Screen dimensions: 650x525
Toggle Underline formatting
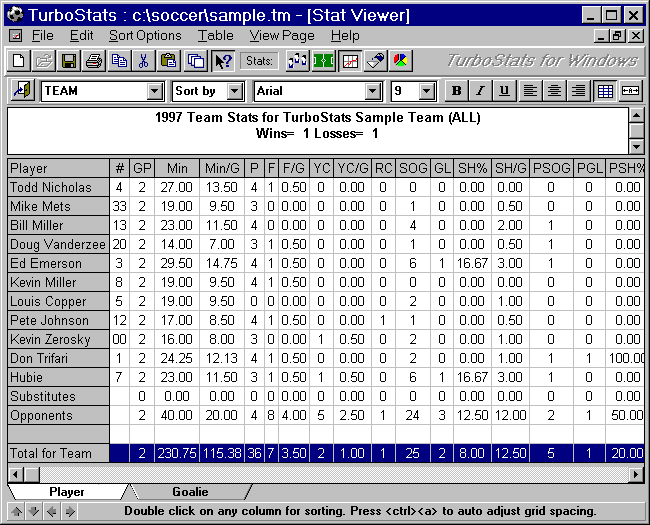(x=504, y=91)
